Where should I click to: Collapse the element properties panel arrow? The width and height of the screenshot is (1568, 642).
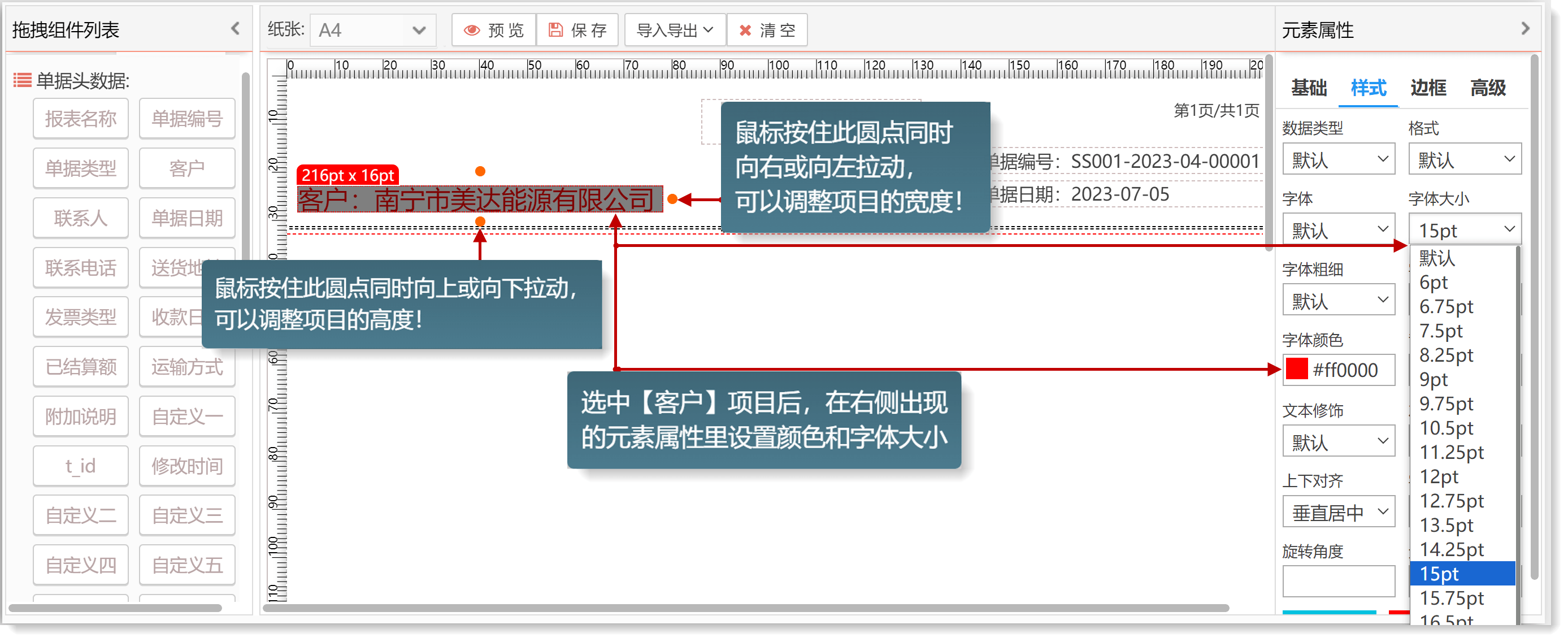pos(1525,29)
